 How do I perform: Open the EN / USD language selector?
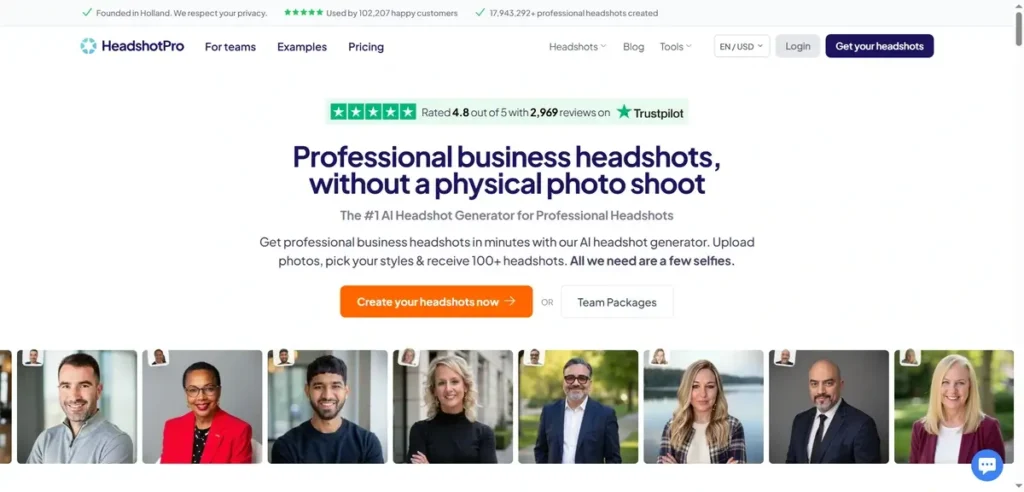coord(742,46)
